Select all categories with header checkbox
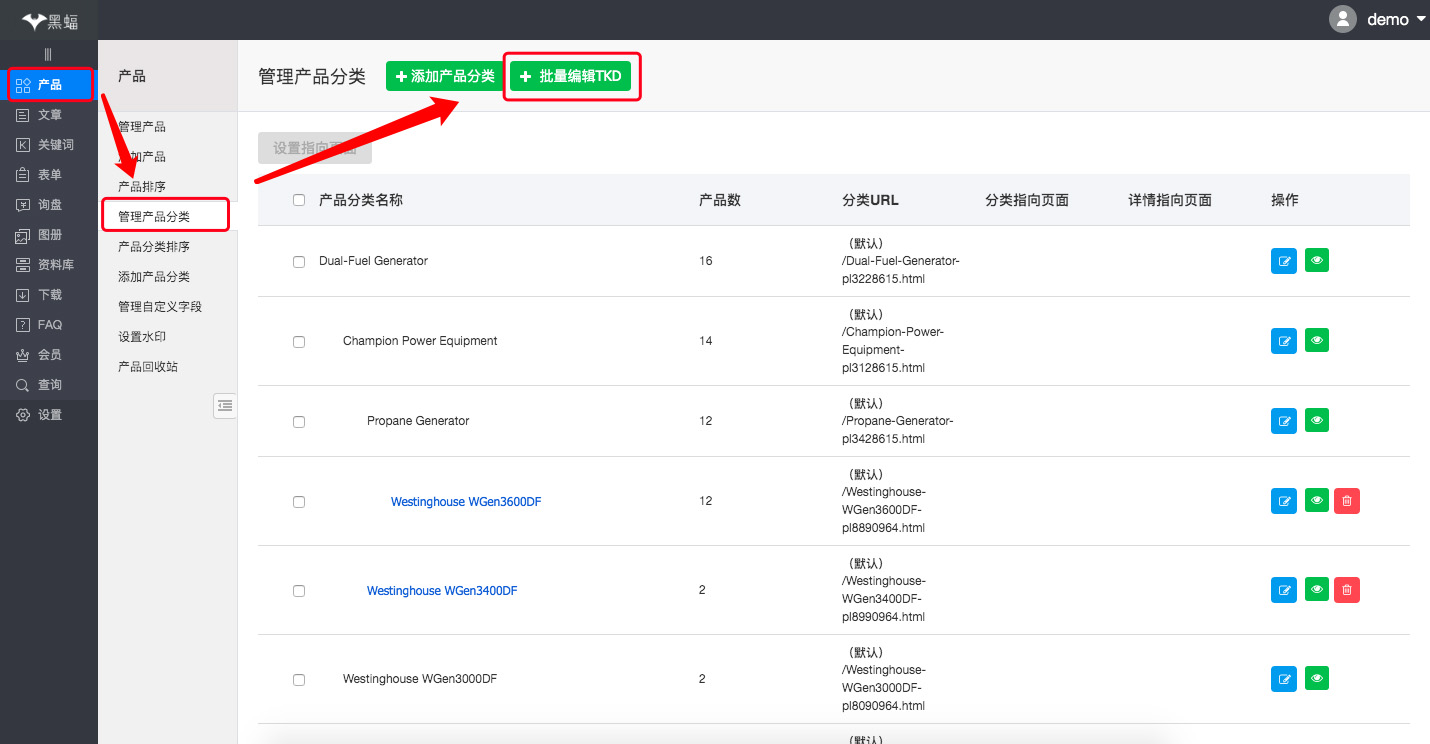The height and width of the screenshot is (744, 1430). 299,200
